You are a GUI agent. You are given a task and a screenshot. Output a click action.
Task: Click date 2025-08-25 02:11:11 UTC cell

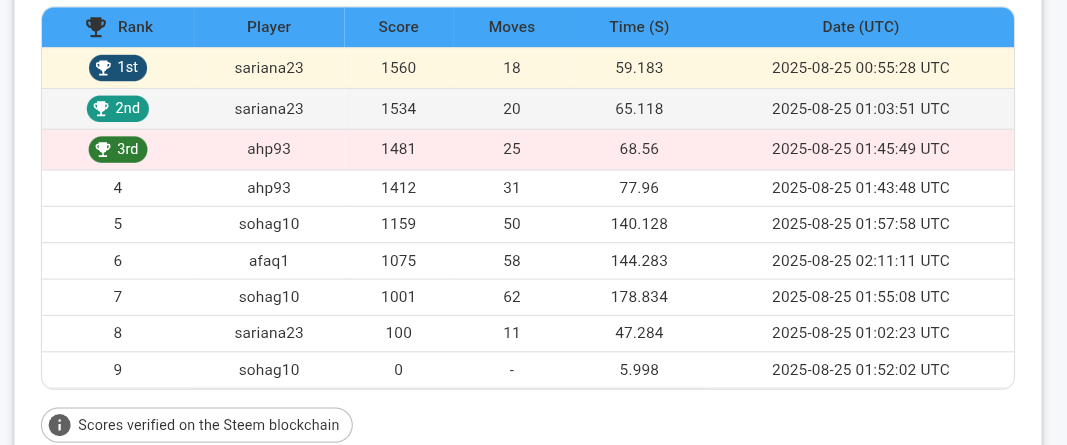coord(861,261)
